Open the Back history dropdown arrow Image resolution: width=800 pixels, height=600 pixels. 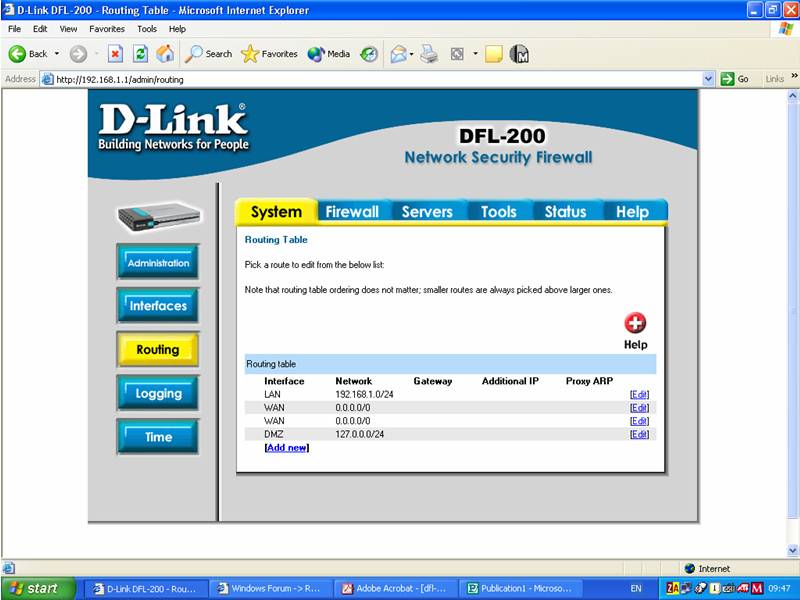coord(57,54)
